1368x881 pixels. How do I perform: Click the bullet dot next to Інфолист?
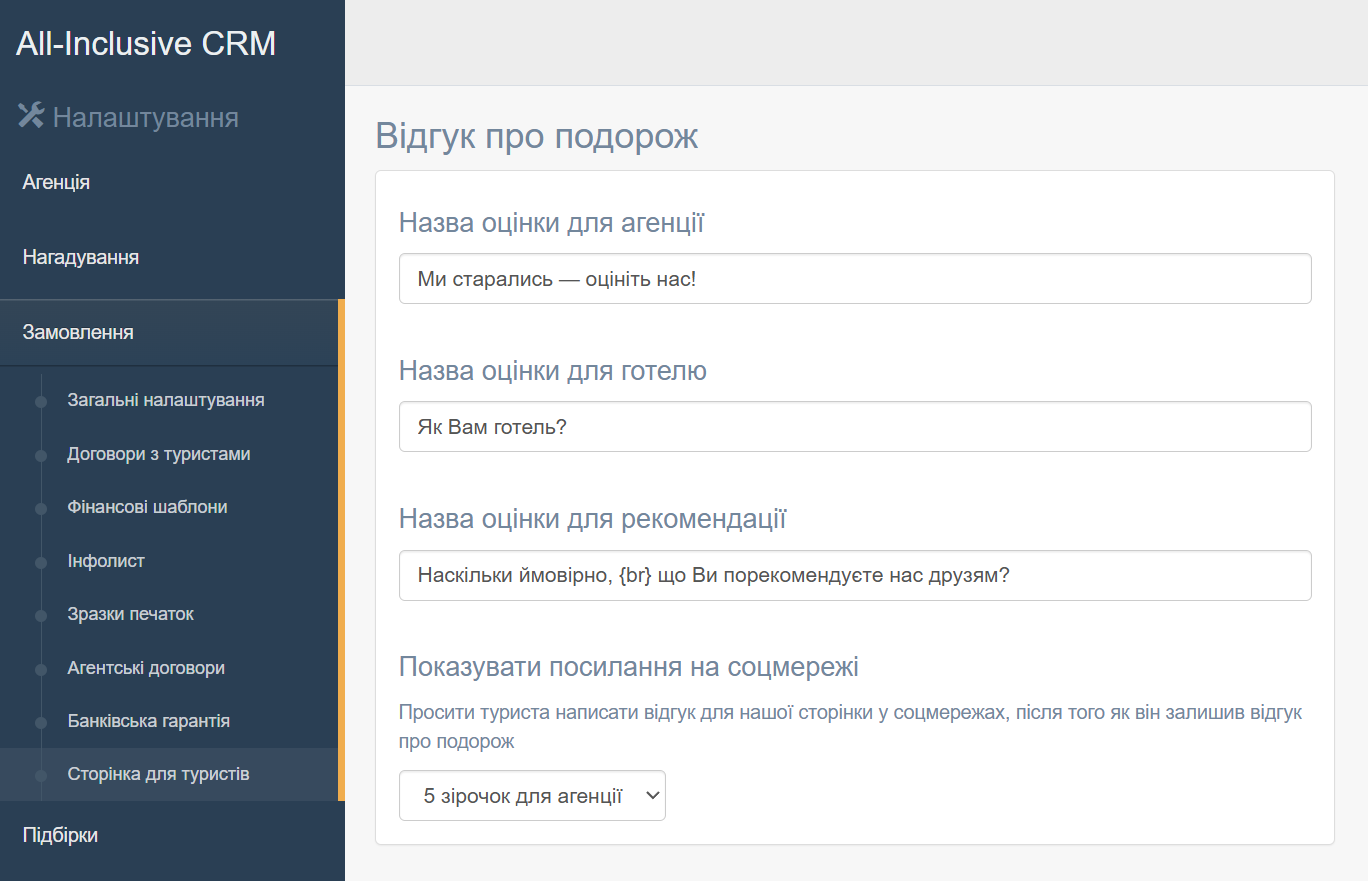point(41,562)
